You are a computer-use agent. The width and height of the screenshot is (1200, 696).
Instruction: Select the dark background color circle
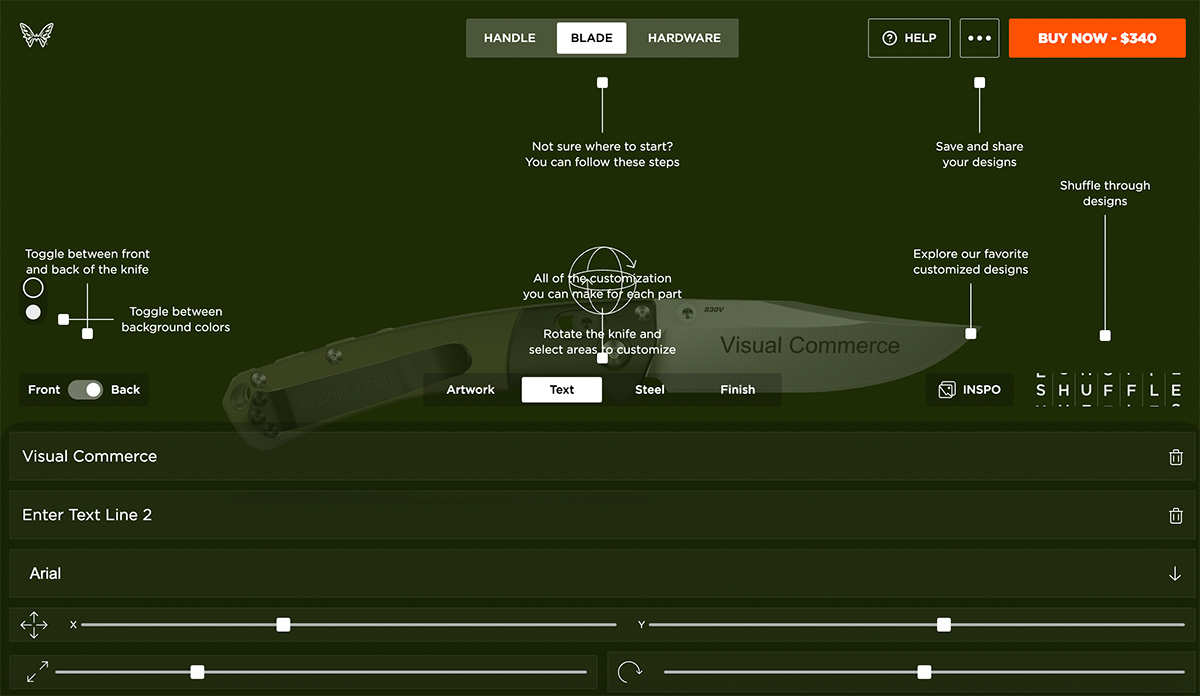(x=33, y=288)
